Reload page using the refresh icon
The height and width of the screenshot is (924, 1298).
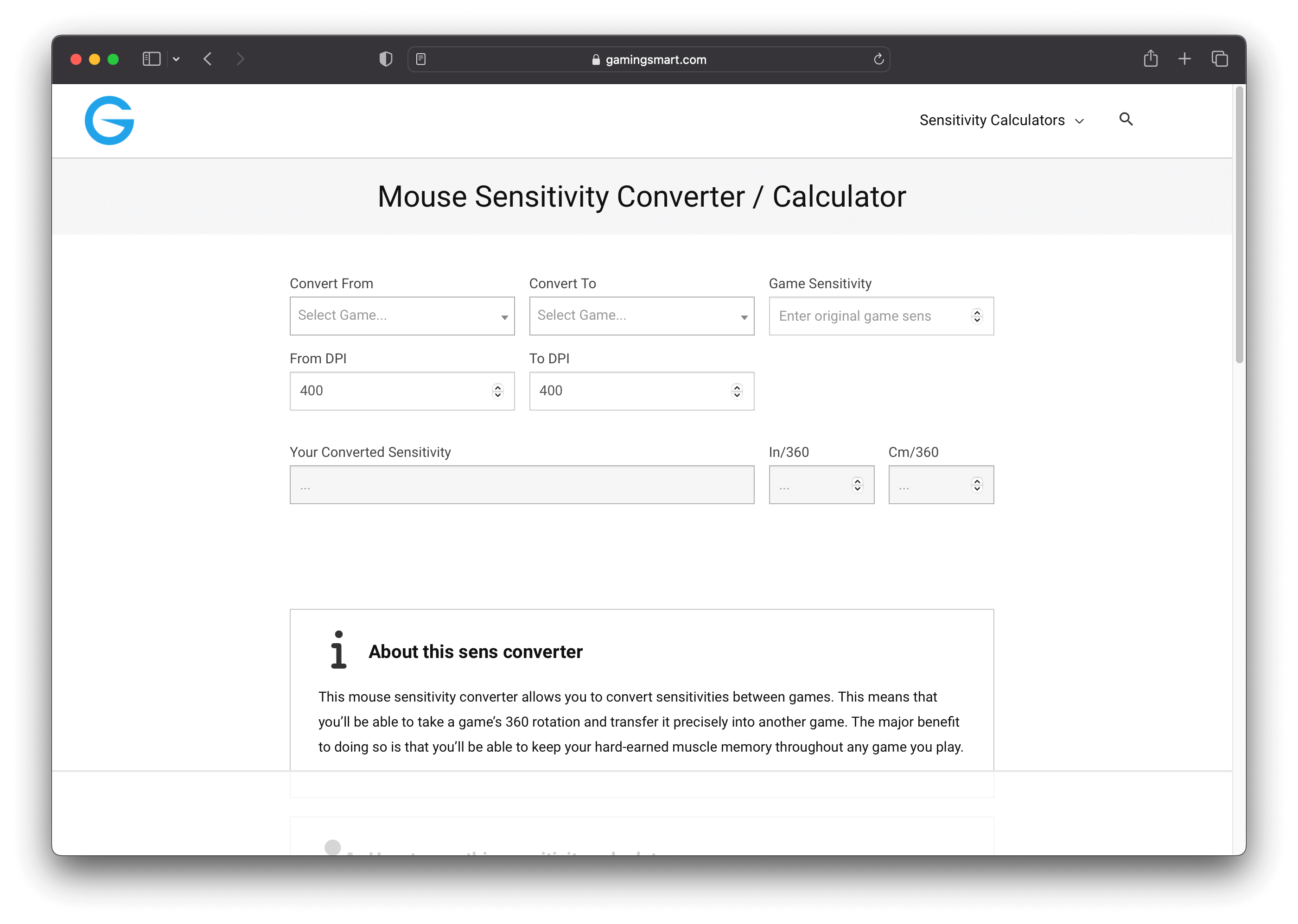878,59
